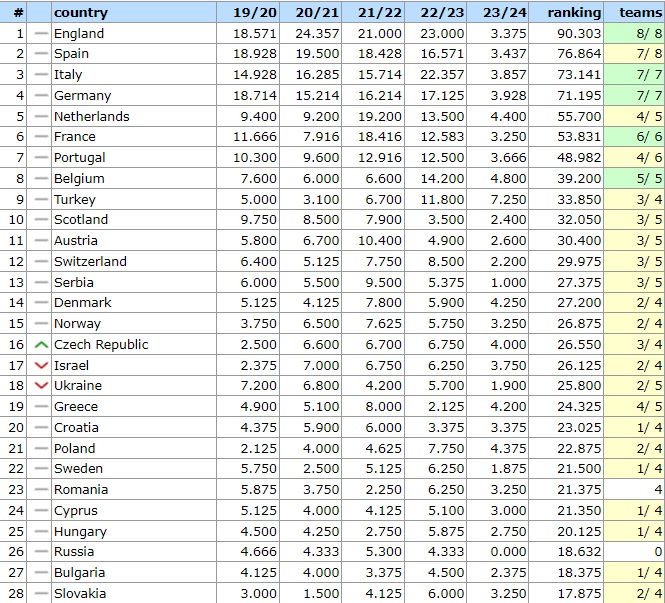Select the country name France
This screenshot has width=665, height=603.
pos(75,137)
